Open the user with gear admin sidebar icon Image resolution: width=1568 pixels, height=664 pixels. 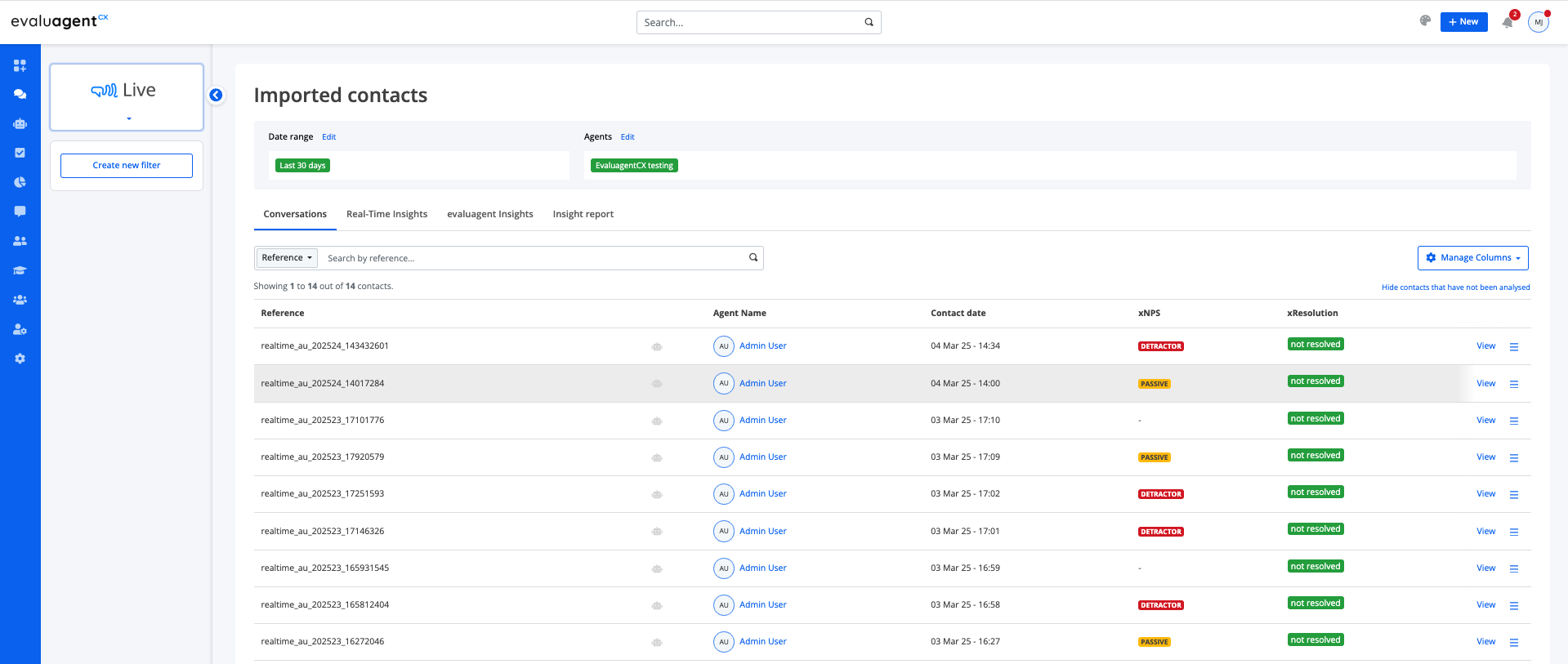[20, 329]
